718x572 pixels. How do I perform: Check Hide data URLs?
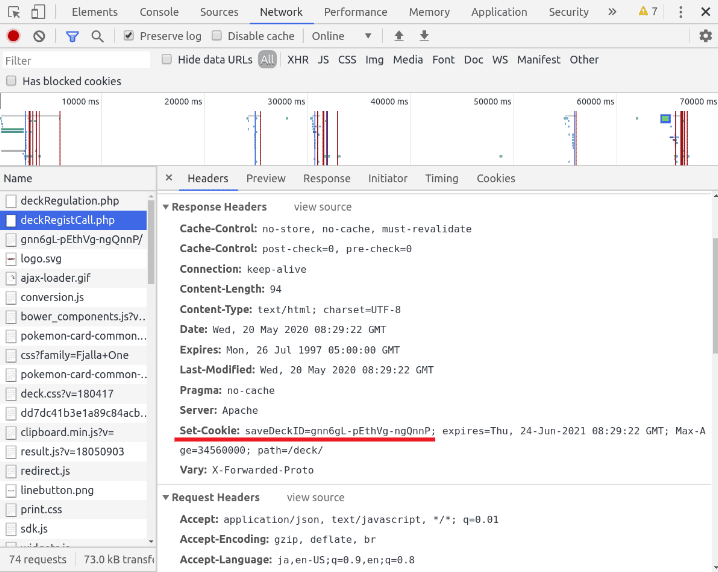pyautogui.click(x=167, y=59)
